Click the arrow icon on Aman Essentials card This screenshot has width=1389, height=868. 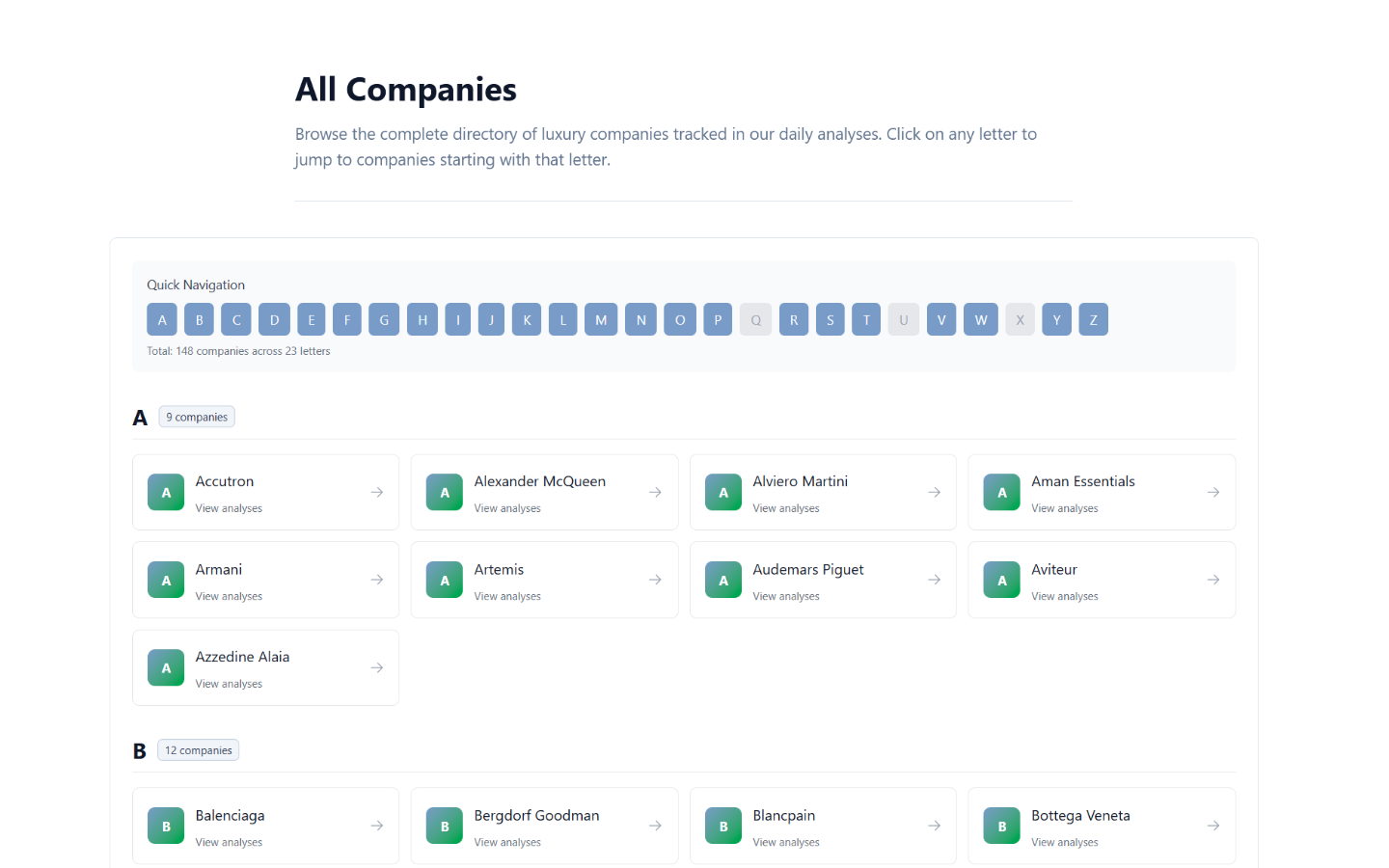click(1213, 492)
